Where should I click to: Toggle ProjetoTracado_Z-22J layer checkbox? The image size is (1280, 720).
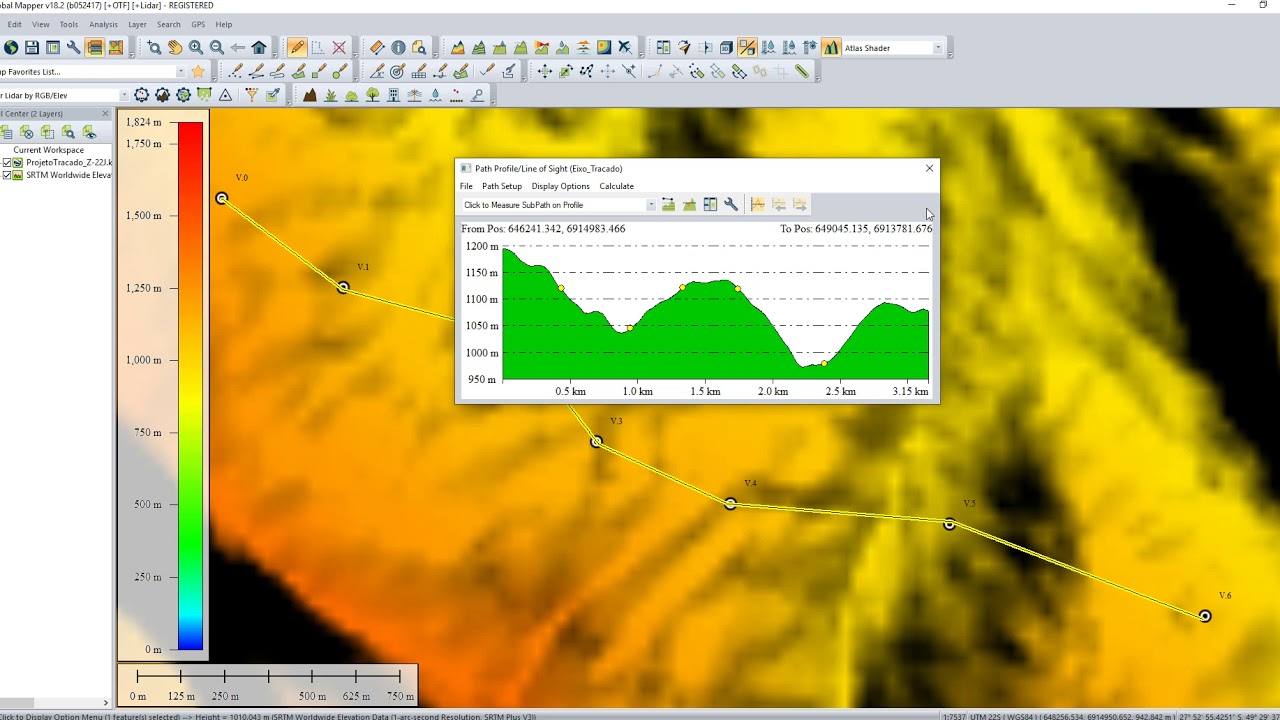(7, 162)
